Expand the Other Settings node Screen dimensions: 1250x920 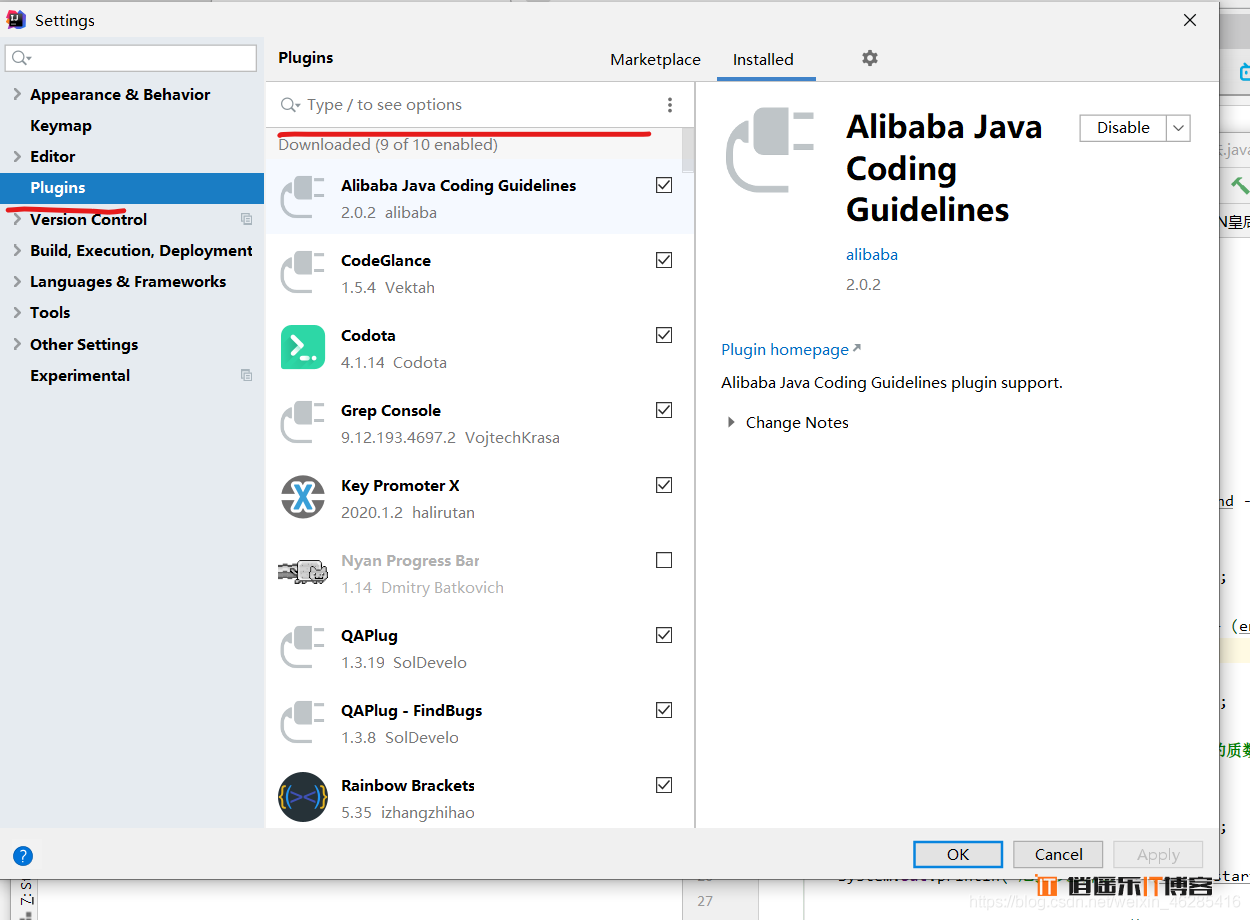pos(17,344)
